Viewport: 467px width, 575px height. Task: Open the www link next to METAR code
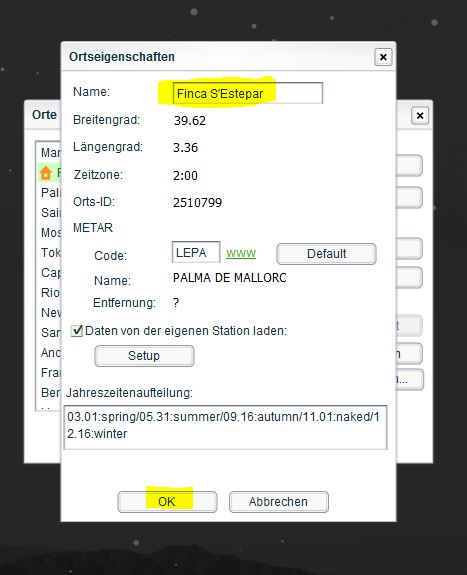pyautogui.click(x=241, y=253)
